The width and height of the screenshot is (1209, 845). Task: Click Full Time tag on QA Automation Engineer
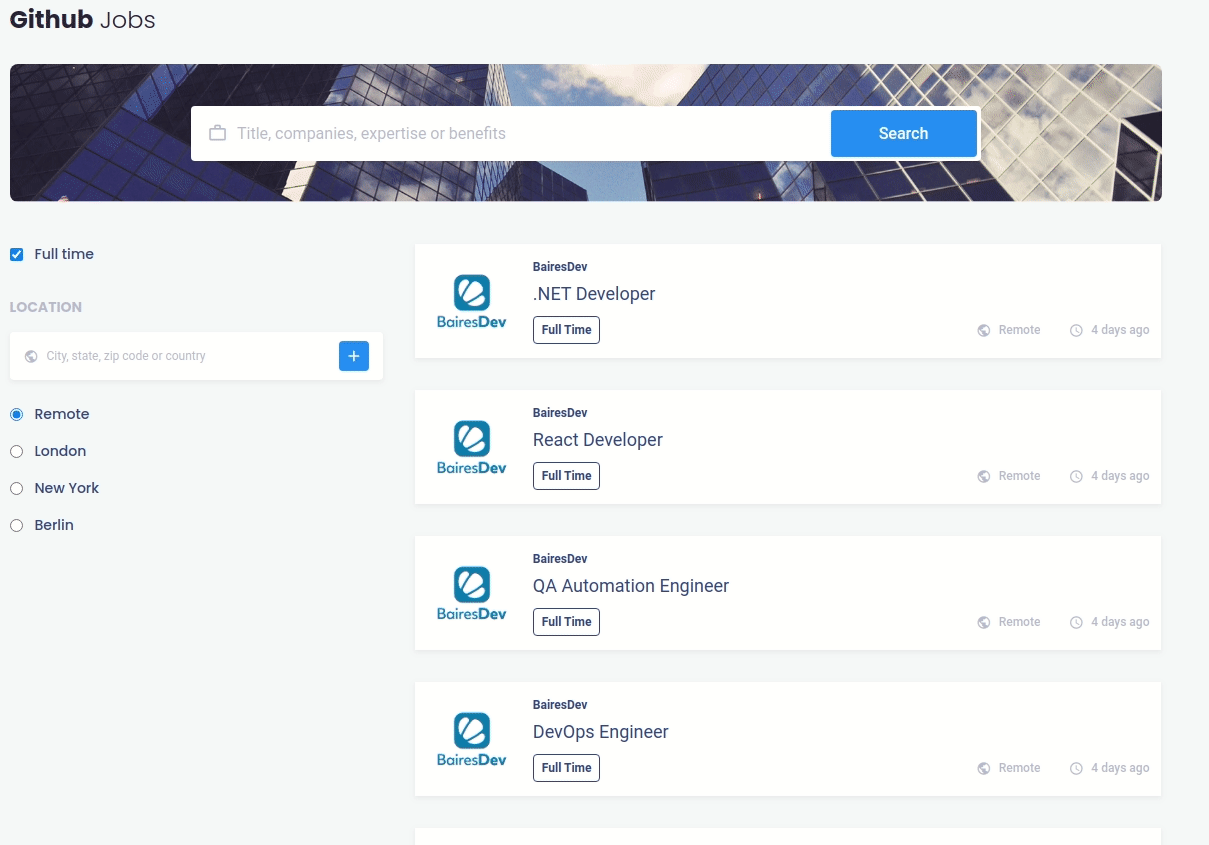566,622
